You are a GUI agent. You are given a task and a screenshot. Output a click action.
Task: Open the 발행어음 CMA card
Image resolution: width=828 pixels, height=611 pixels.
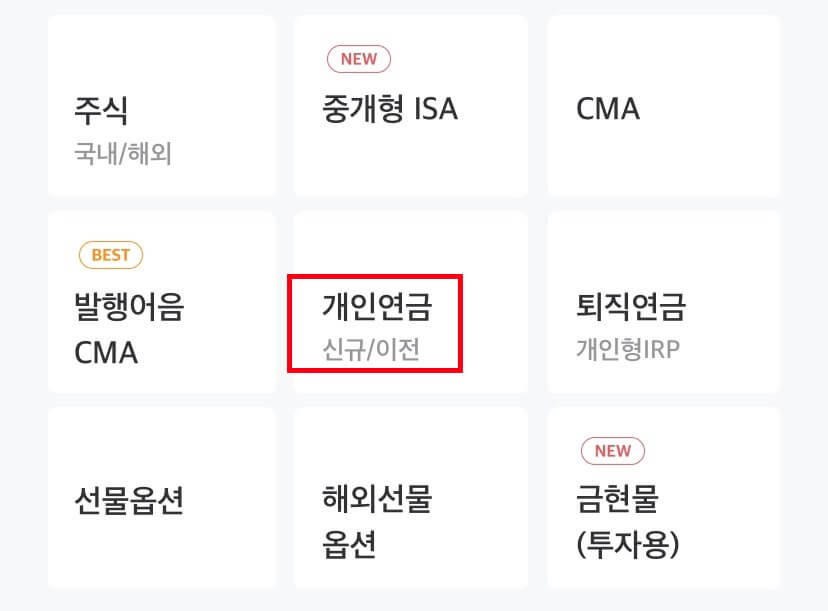pyautogui.click(x=160, y=300)
